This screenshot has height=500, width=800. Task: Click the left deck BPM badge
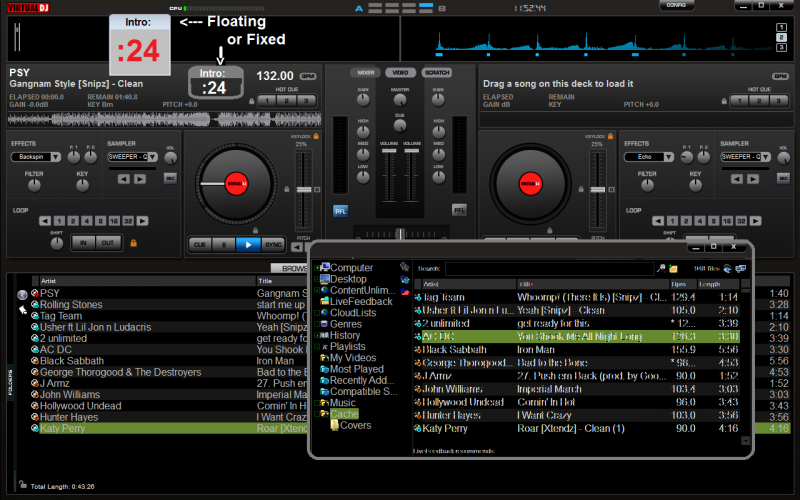[x=308, y=76]
